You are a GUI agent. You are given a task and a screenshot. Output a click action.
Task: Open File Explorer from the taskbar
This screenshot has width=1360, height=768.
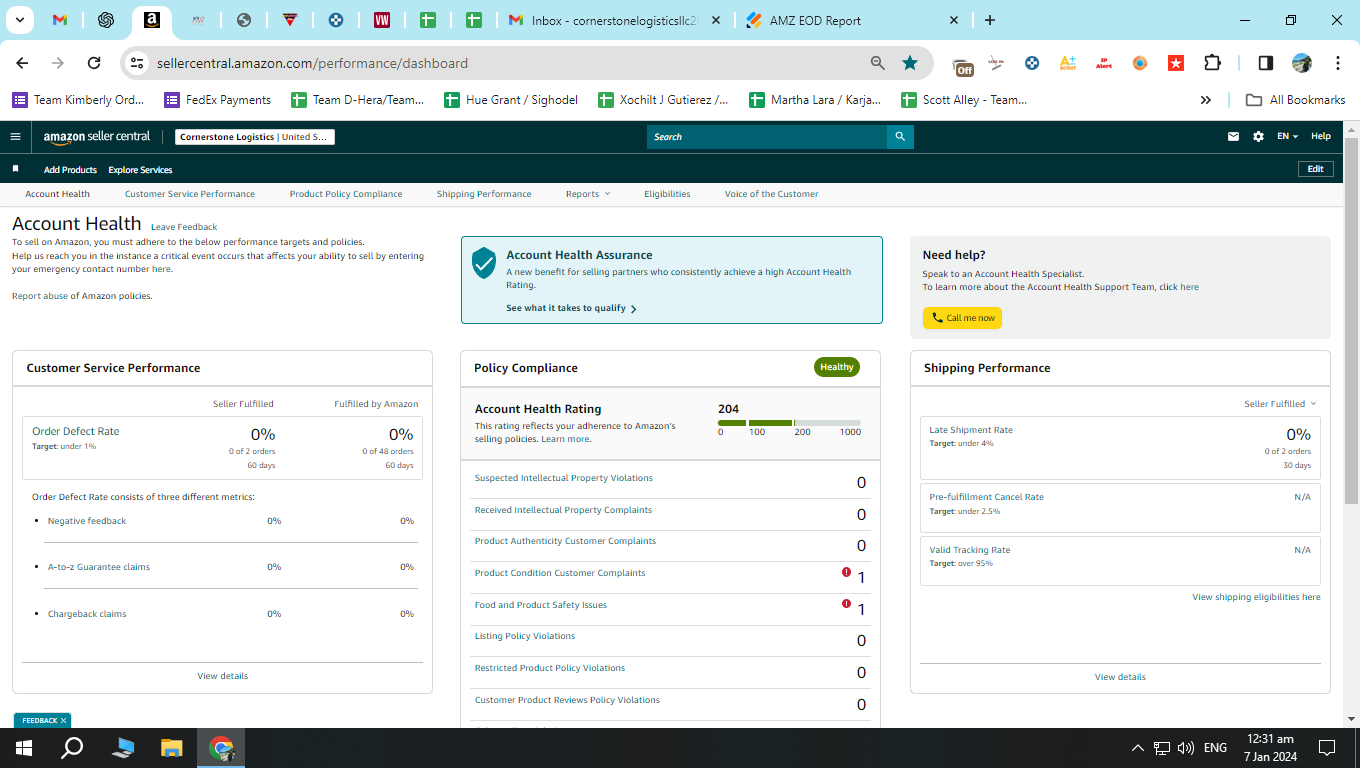tap(172, 748)
